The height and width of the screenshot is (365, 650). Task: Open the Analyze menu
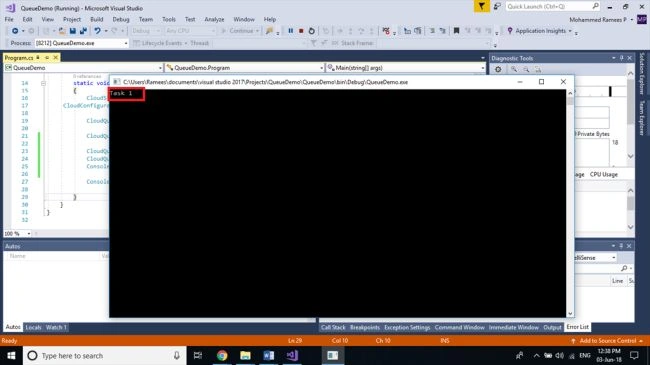214,19
